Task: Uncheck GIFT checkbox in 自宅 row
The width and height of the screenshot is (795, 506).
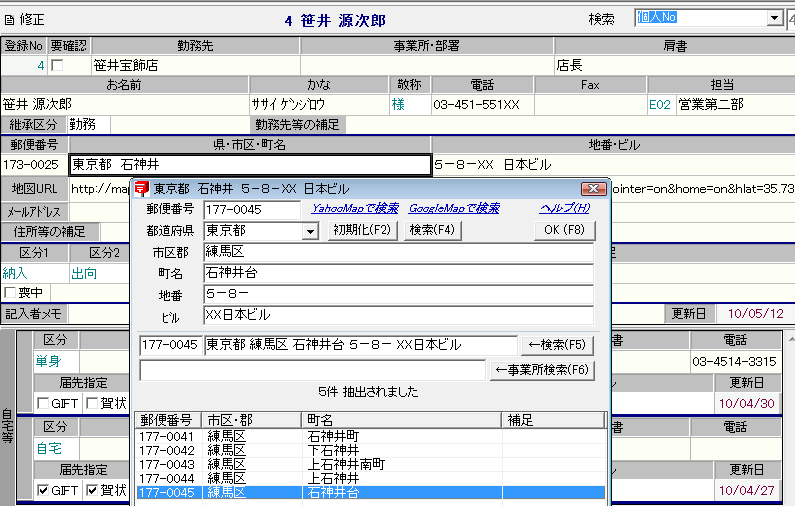Action: (43, 490)
